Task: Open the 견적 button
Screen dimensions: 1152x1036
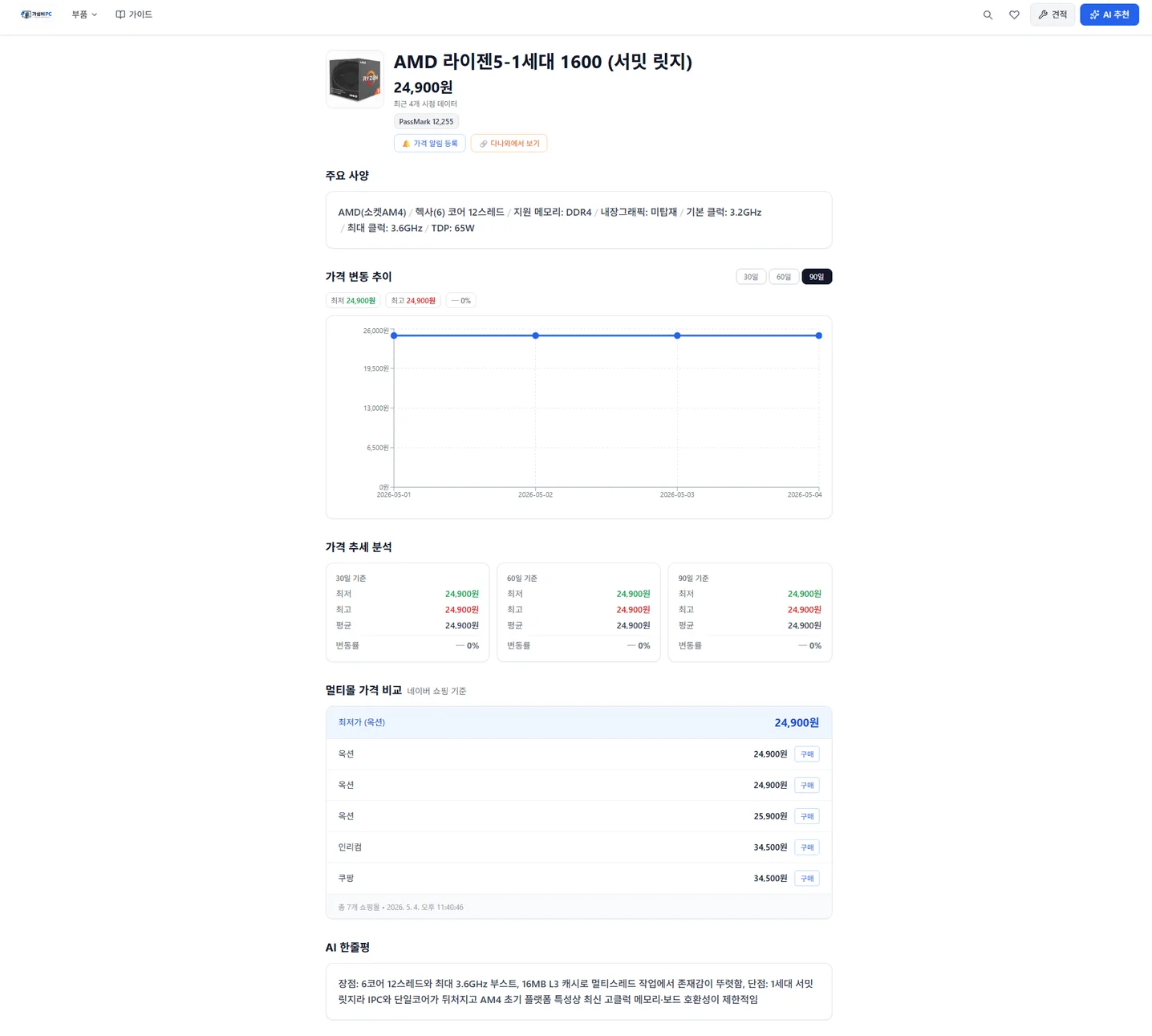Action: pos(1053,14)
